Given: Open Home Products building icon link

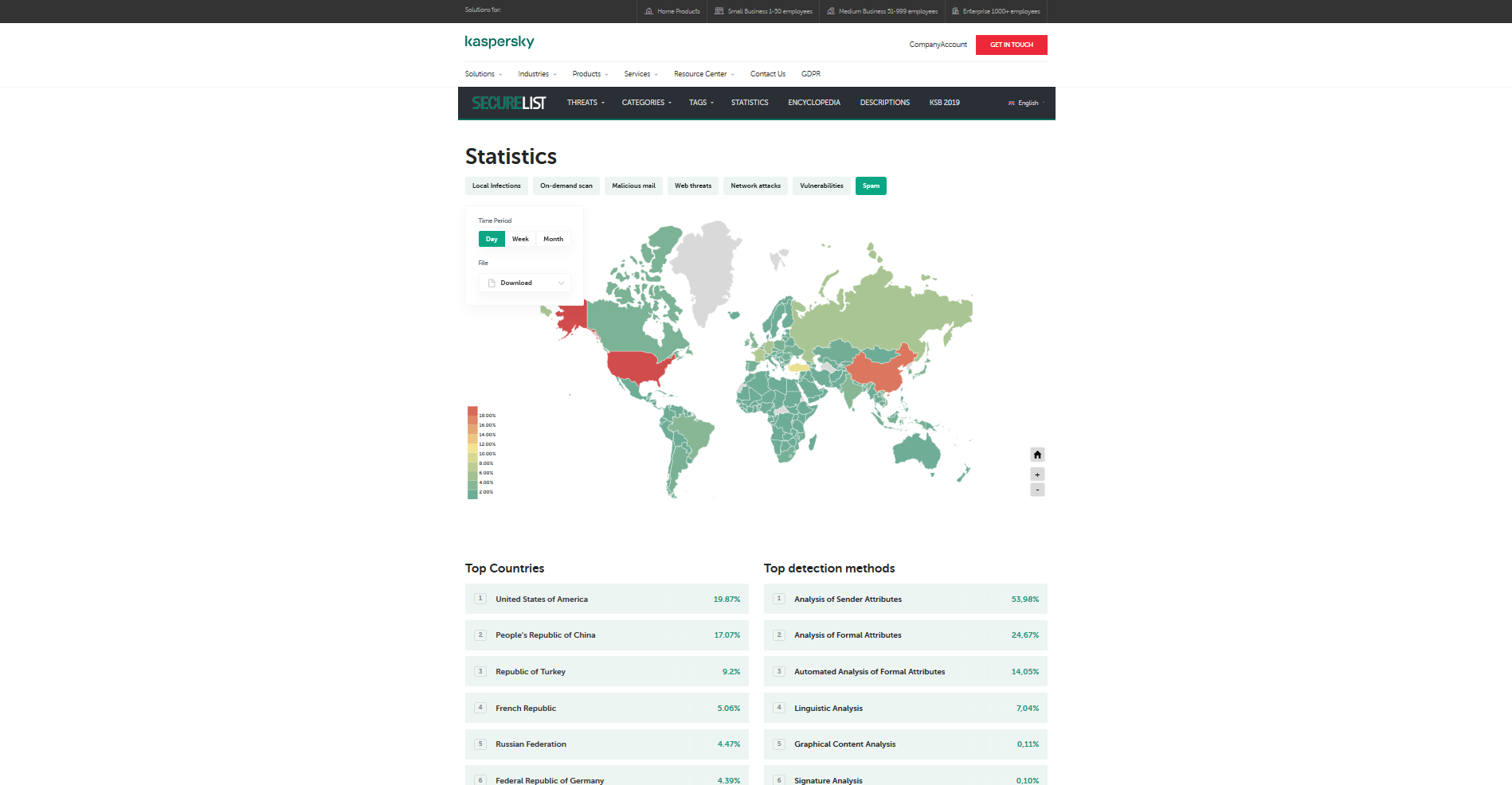Looking at the screenshot, I should (x=649, y=11).
